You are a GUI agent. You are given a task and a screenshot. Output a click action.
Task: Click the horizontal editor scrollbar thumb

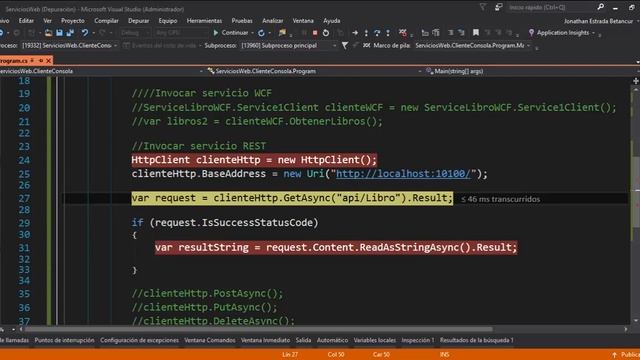point(258,329)
